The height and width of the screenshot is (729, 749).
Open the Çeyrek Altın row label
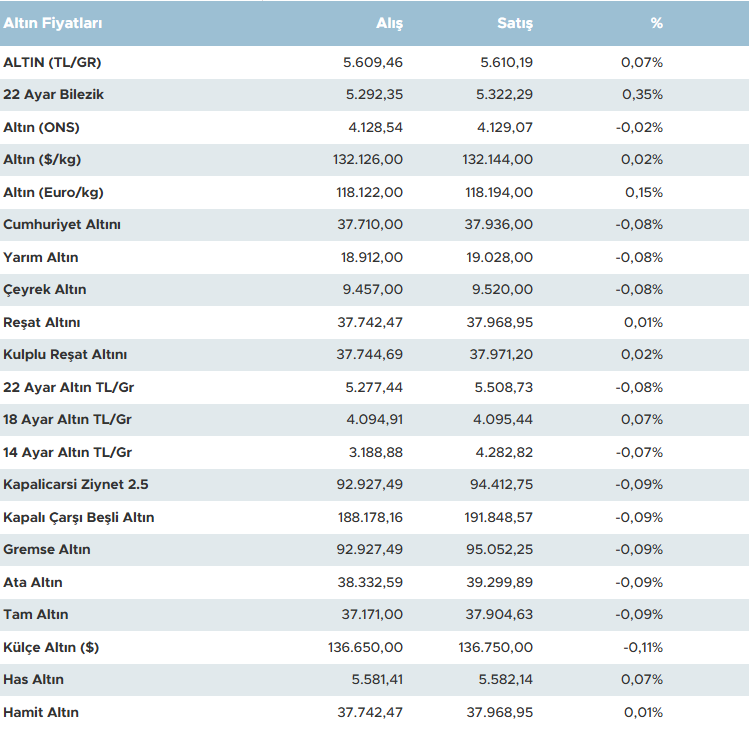[45, 290]
